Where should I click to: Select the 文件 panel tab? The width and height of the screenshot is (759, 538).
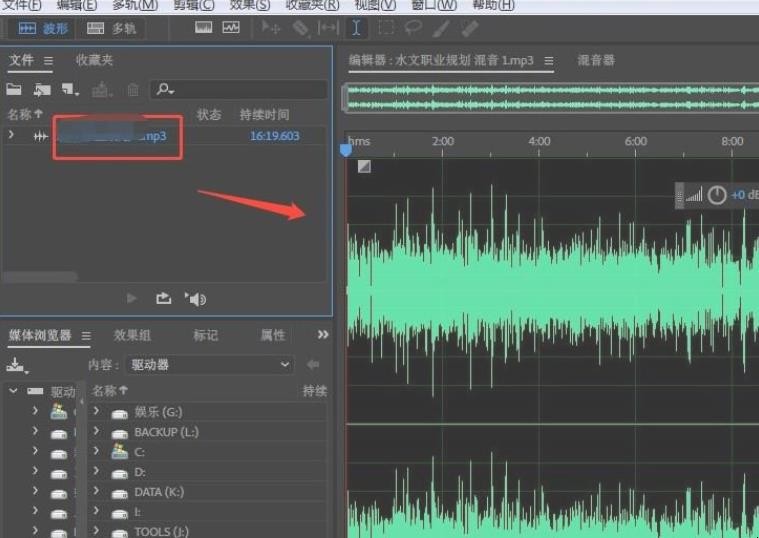pos(21,60)
